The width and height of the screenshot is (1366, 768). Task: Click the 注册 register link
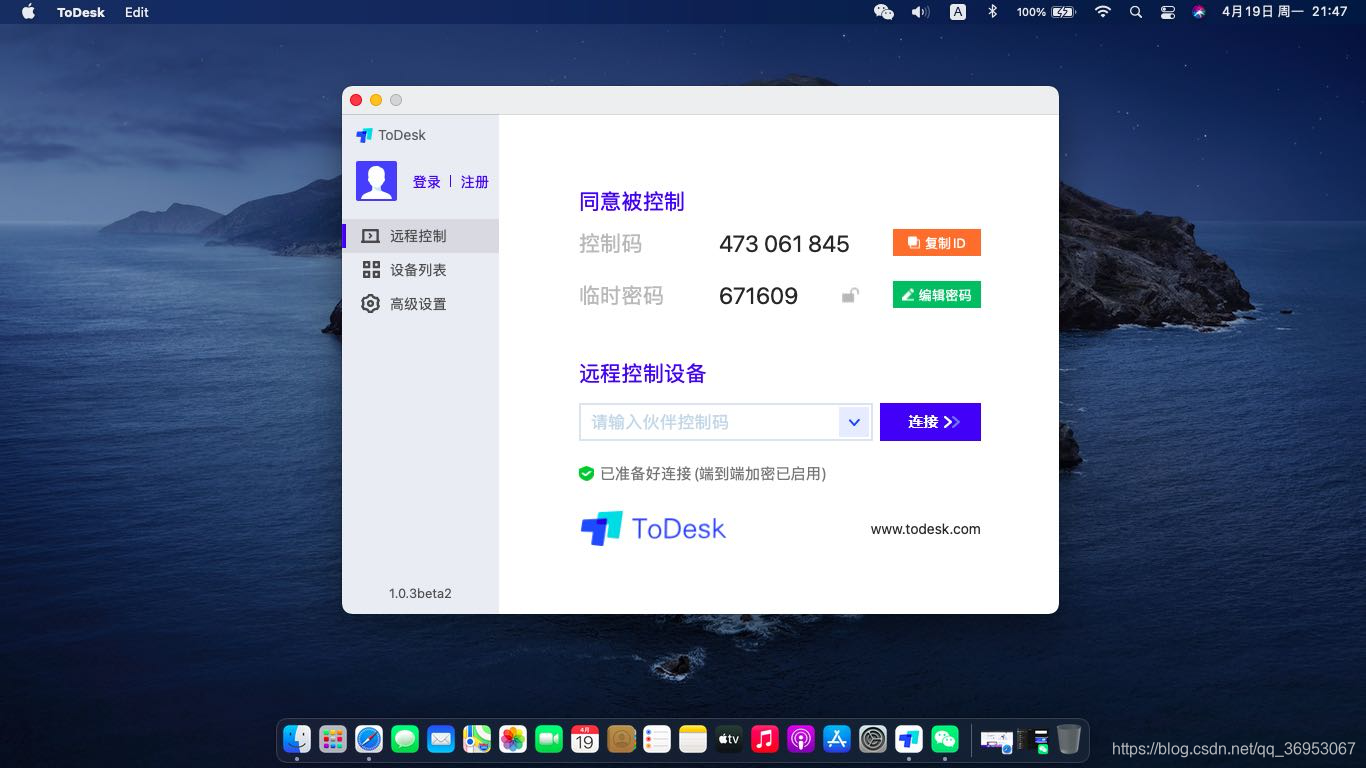[x=475, y=182]
